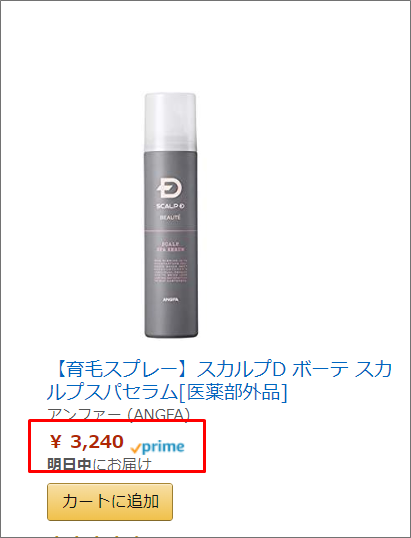Screen dimensions: 411x538
Task: Open the スカルプD ボーテ product title link
Action: (x=220, y=381)
